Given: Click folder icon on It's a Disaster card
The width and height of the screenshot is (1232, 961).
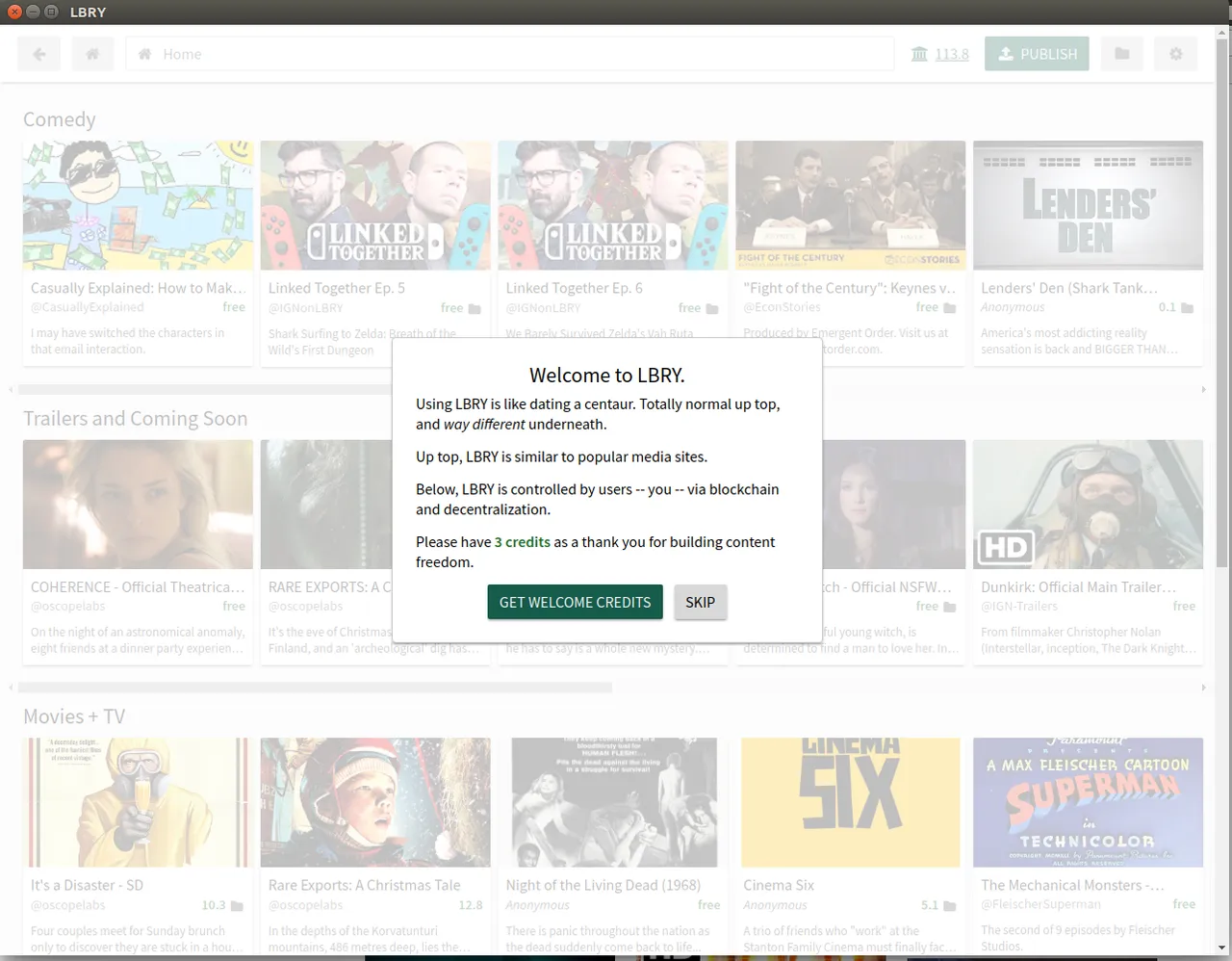Looking at the screenshot, I should click(x=238, y=906).
